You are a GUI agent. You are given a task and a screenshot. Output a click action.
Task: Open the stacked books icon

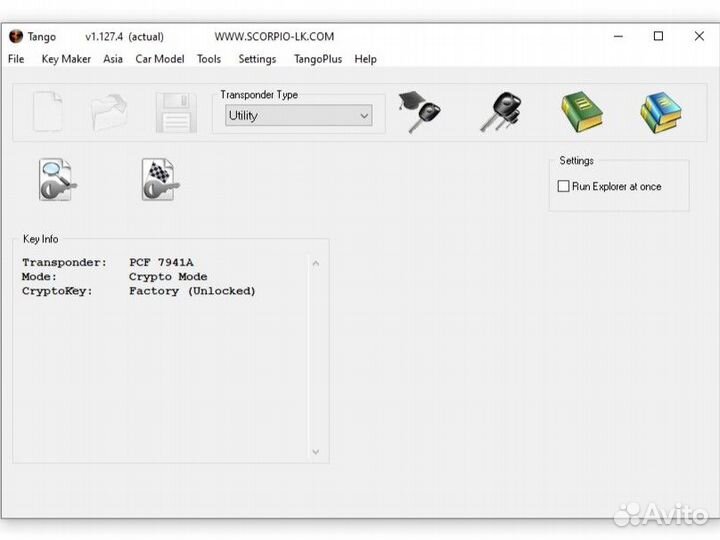pos(661,112)
